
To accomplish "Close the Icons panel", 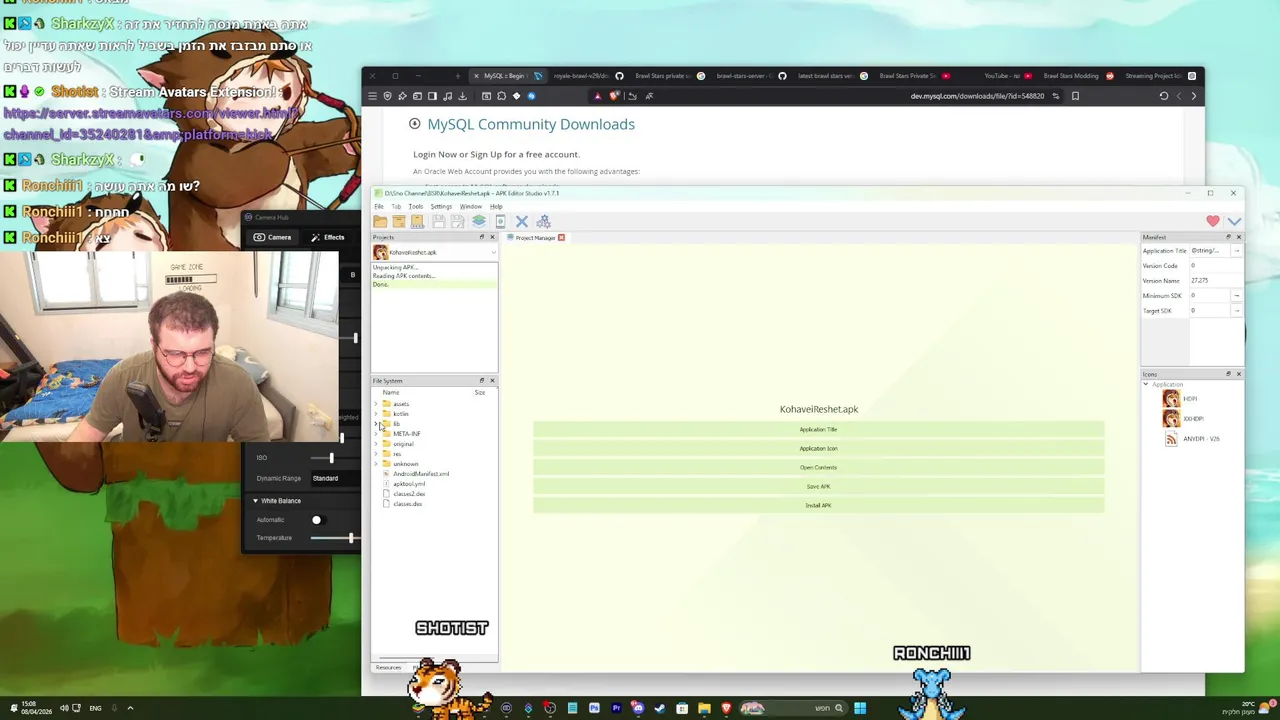I will click(x=1239, y=374).
